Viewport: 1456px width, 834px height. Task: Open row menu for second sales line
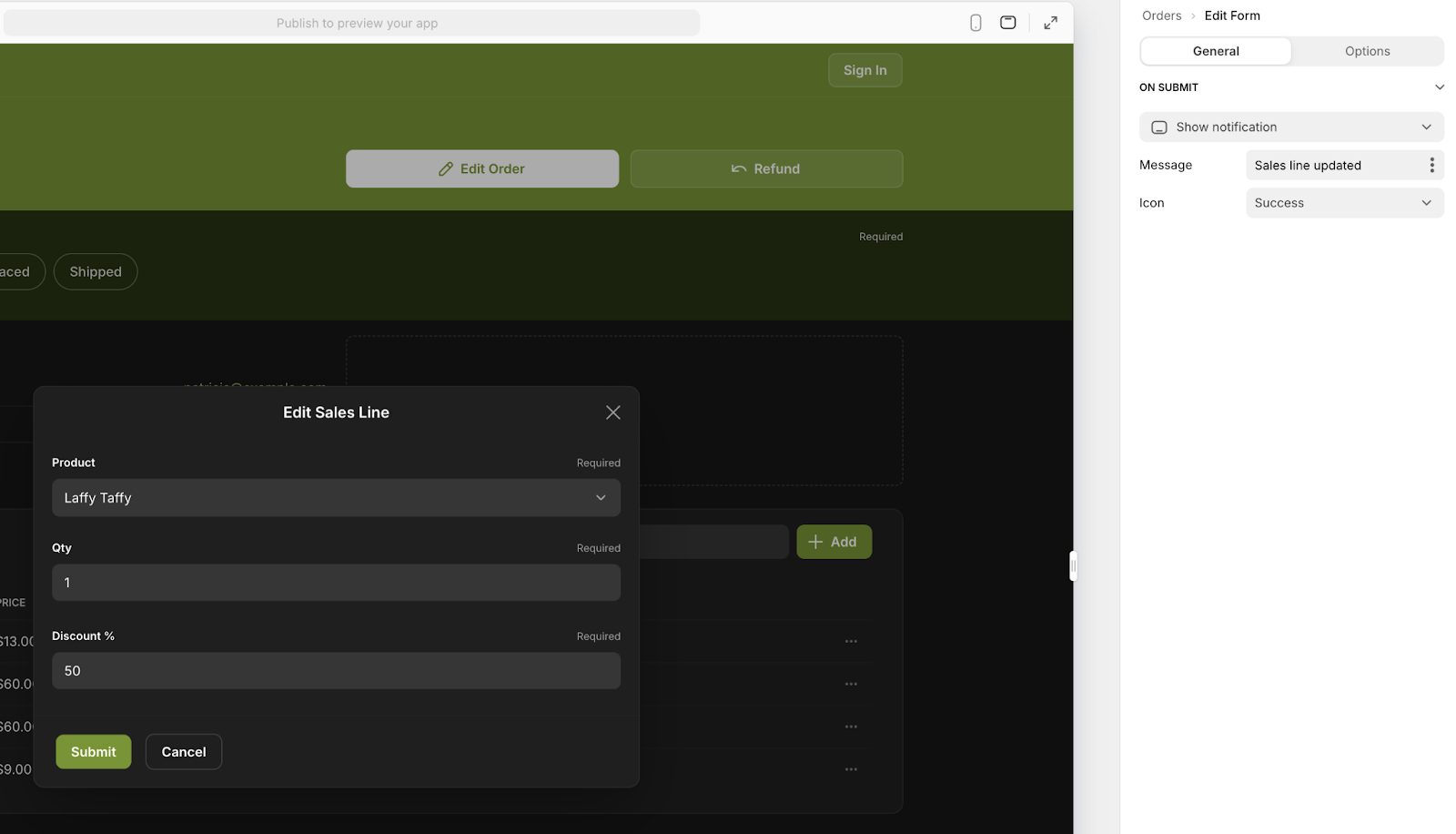[x=851, y=684]
